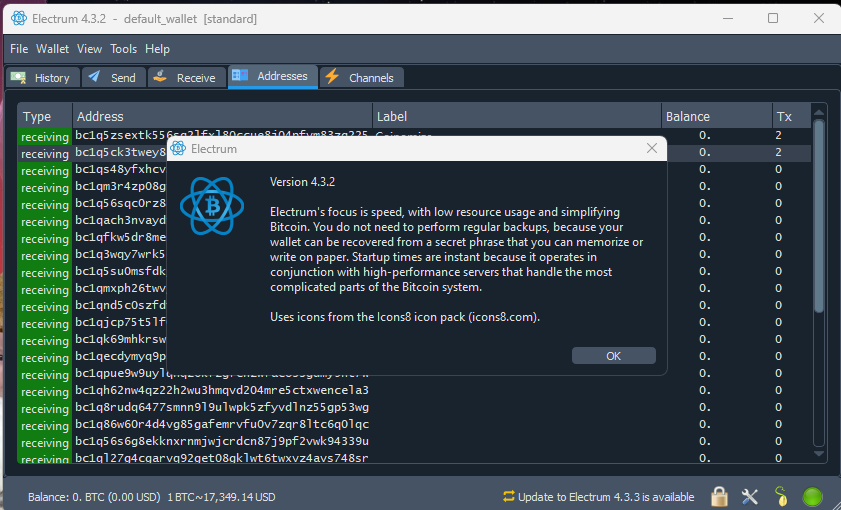Click the address list scroll down arrow
The width and height of the screenshot is (841, 510).
[x=818, y=454]
